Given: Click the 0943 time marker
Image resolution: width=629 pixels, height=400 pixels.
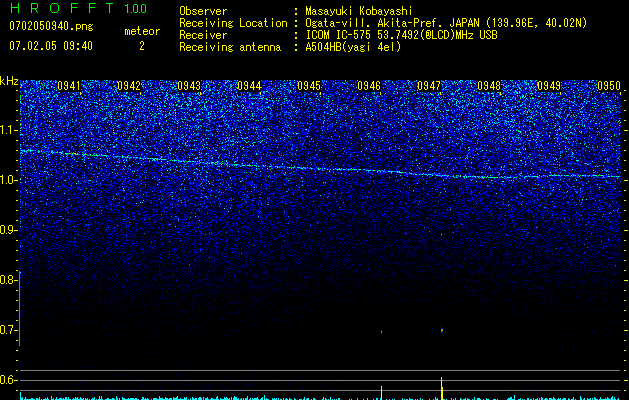Looking at the screenshot, I should [x=189, y=86].
